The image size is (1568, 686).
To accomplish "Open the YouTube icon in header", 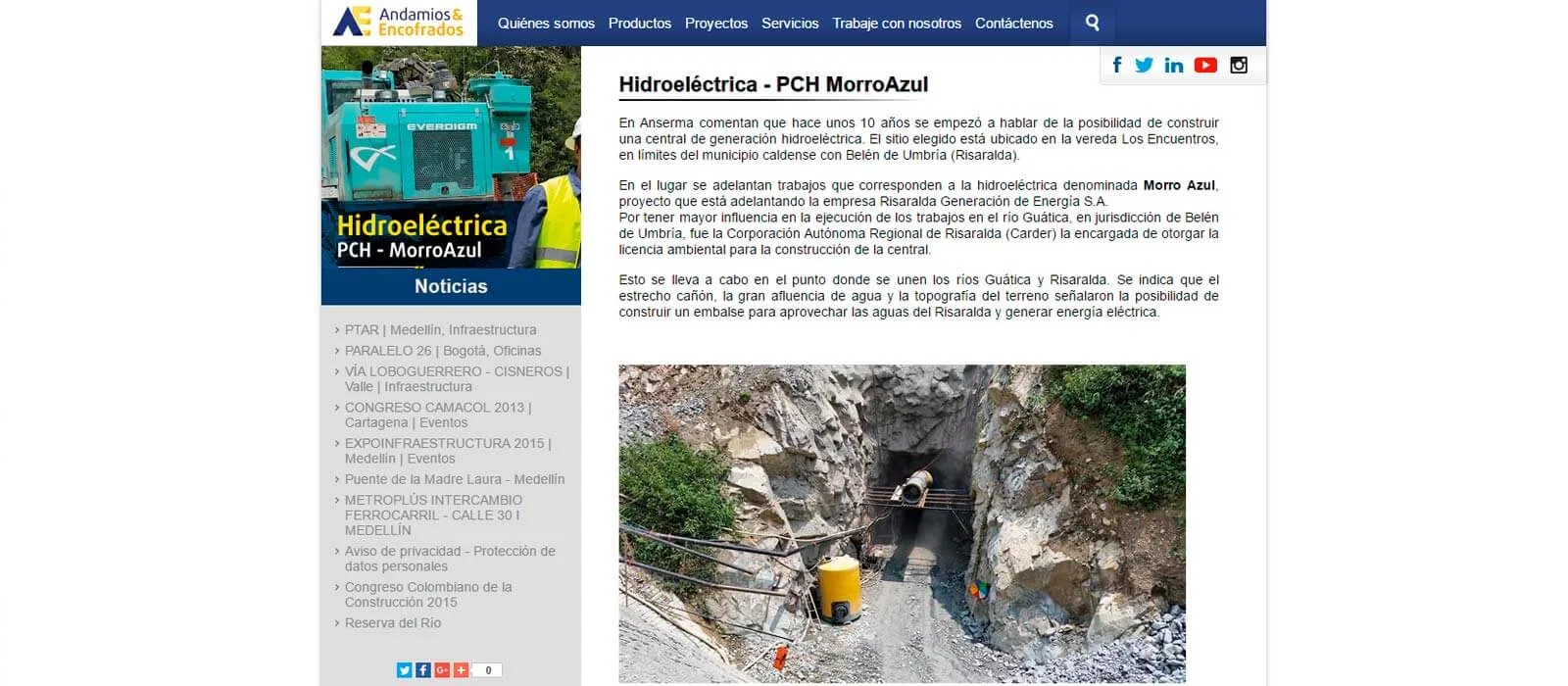I will [1205, 65].
